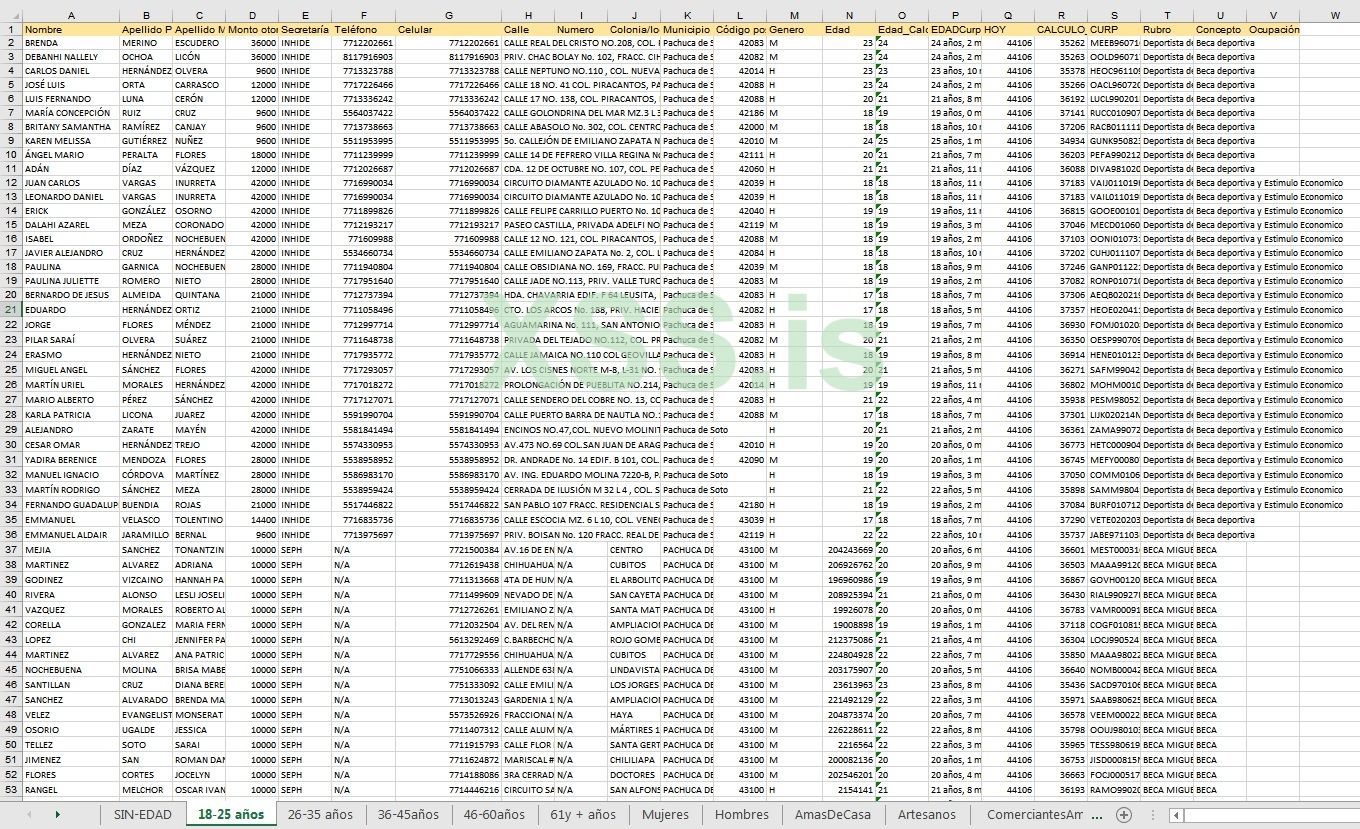This screenshot has height=829, width=1360.
Task: Click the active 18-25 años sheet tab
Action: (231, 815)
